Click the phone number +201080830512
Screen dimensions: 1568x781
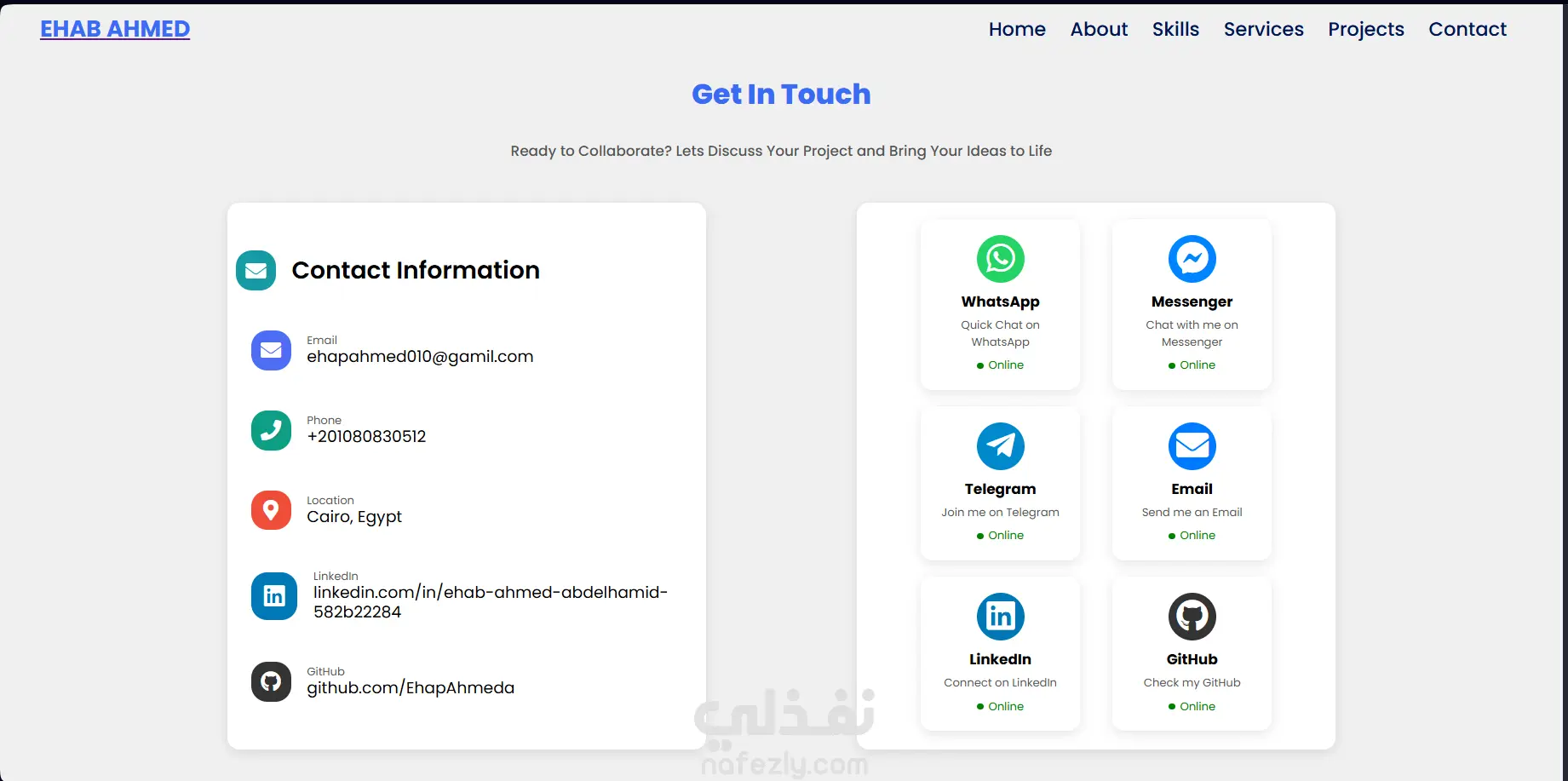tap(366, 437)
